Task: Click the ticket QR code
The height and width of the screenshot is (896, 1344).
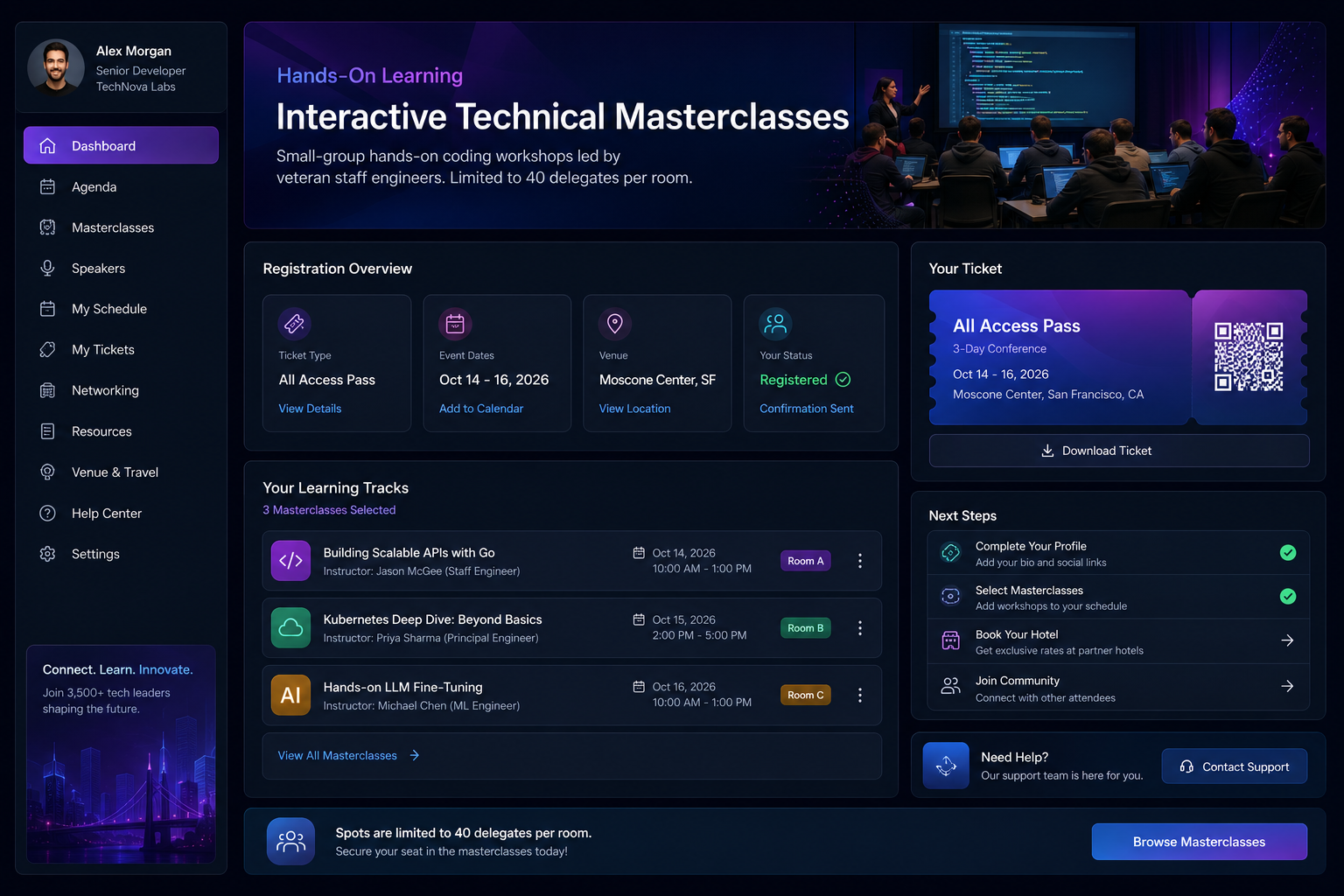Action: coord(1249,356)
